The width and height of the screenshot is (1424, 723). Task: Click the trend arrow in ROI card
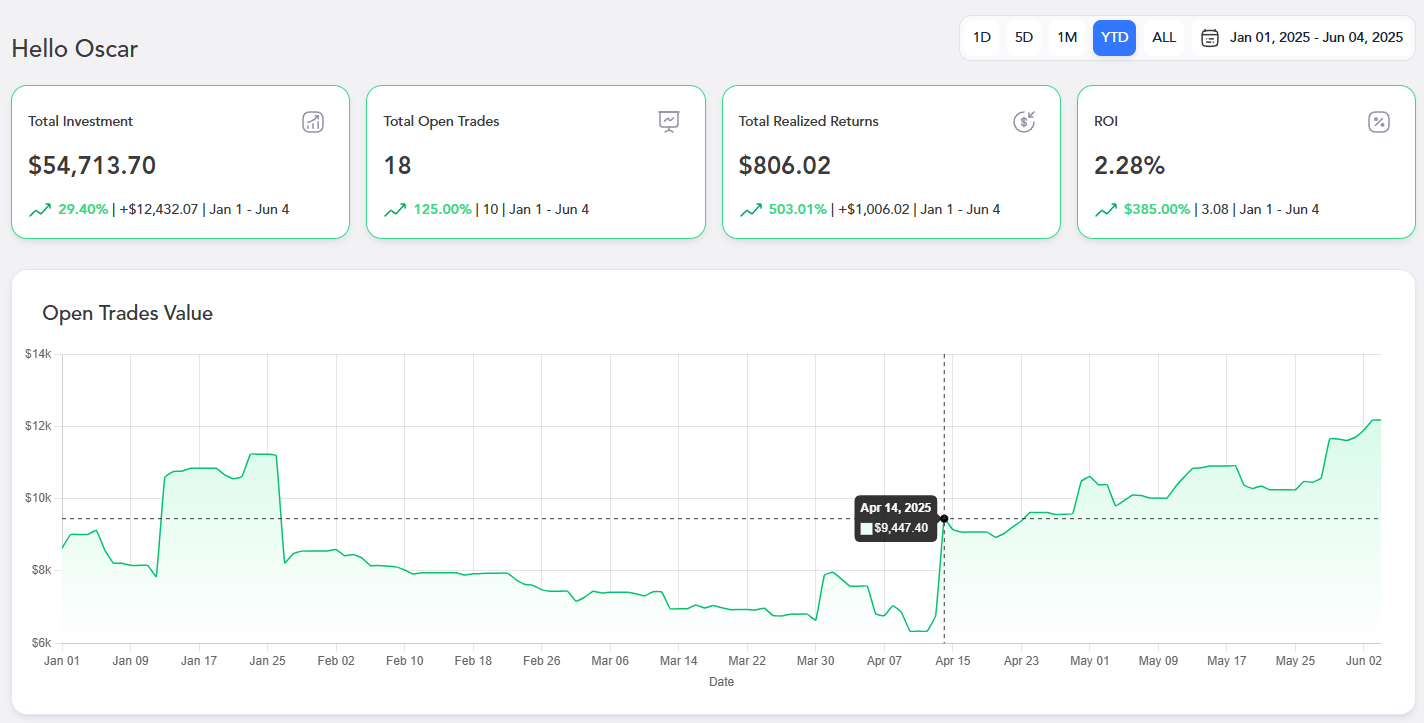(1106, 210)
